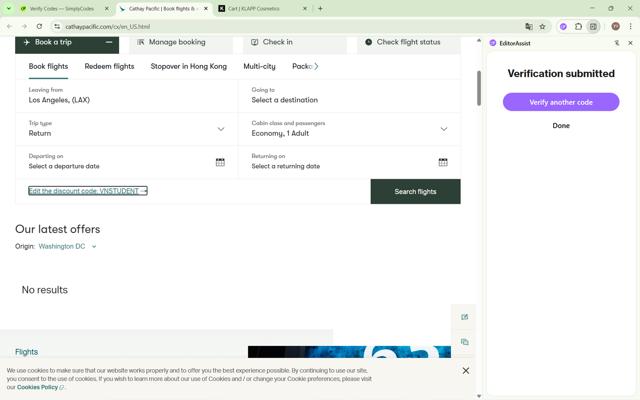Screen dimensions: 640x400
Task: Click Verify another code button
Action: (x=561, y=102)
